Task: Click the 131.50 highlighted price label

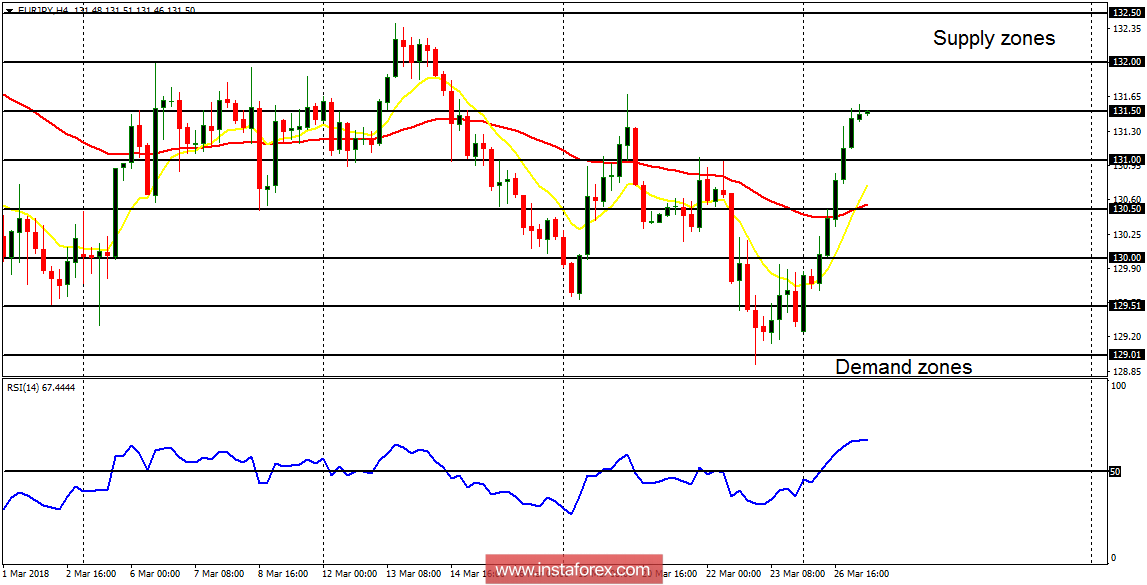Action: [1127, 111]
